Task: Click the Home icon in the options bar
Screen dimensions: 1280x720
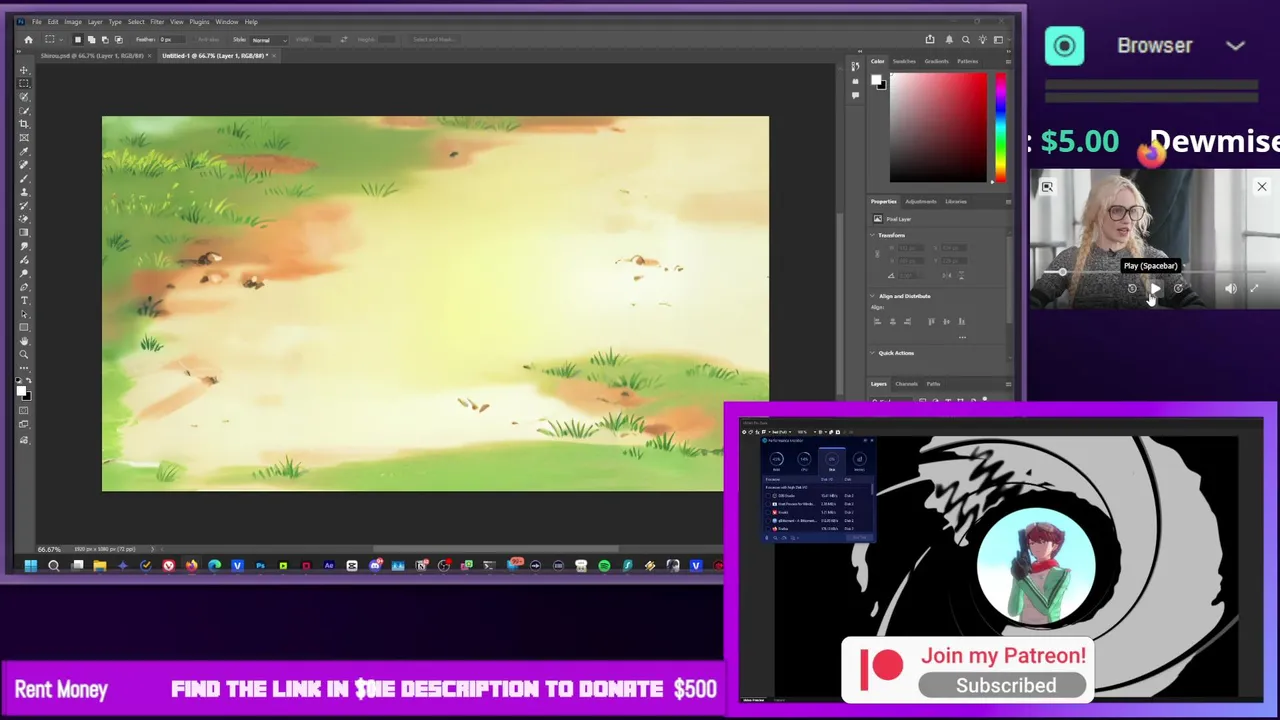Action: [x=28, y=39]
